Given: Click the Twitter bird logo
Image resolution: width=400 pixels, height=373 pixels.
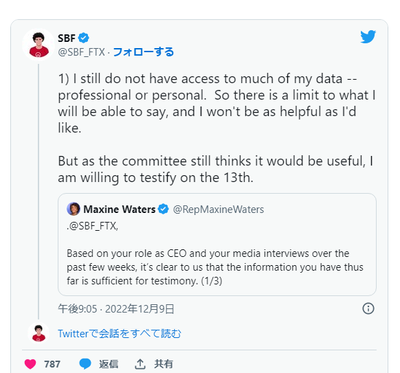Looking at the screenshot, I should pos(368,37).
